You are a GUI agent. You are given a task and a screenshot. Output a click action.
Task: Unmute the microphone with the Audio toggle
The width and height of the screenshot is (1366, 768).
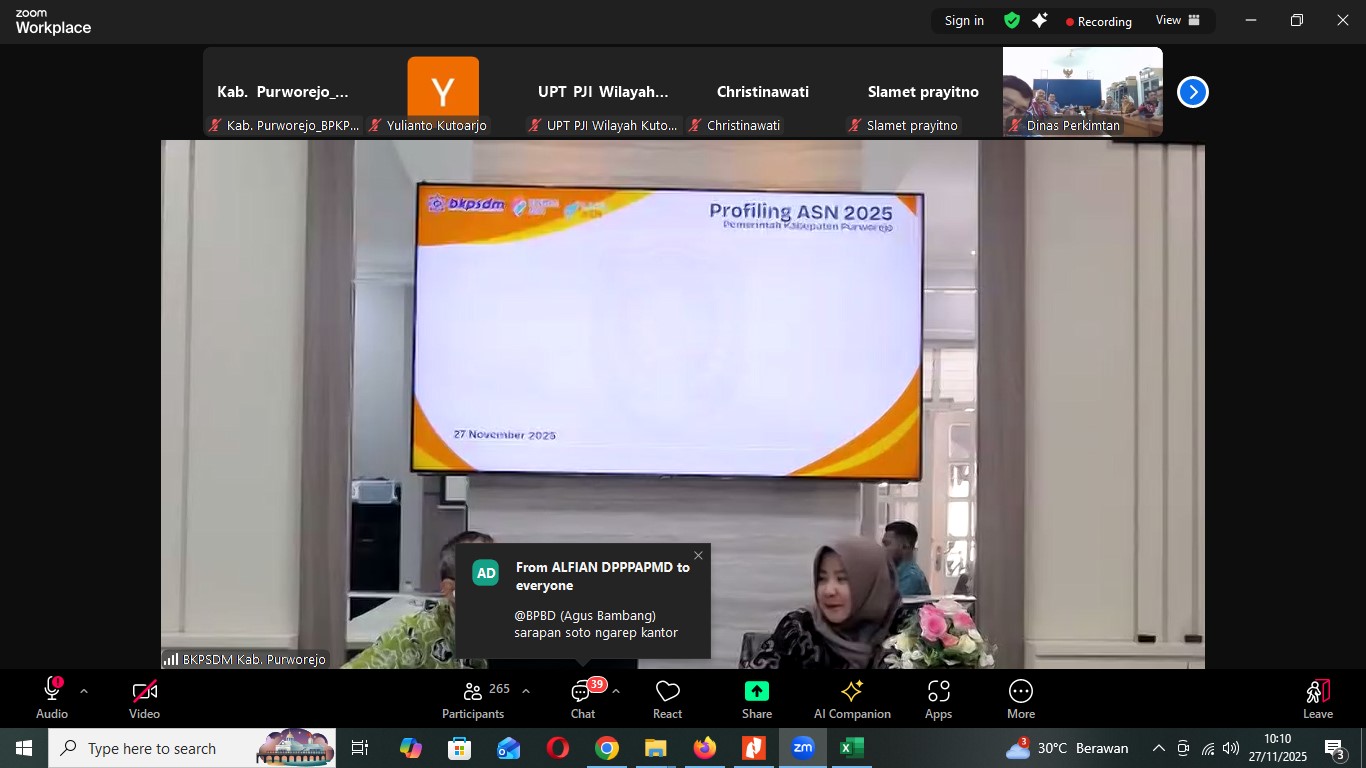52,699
